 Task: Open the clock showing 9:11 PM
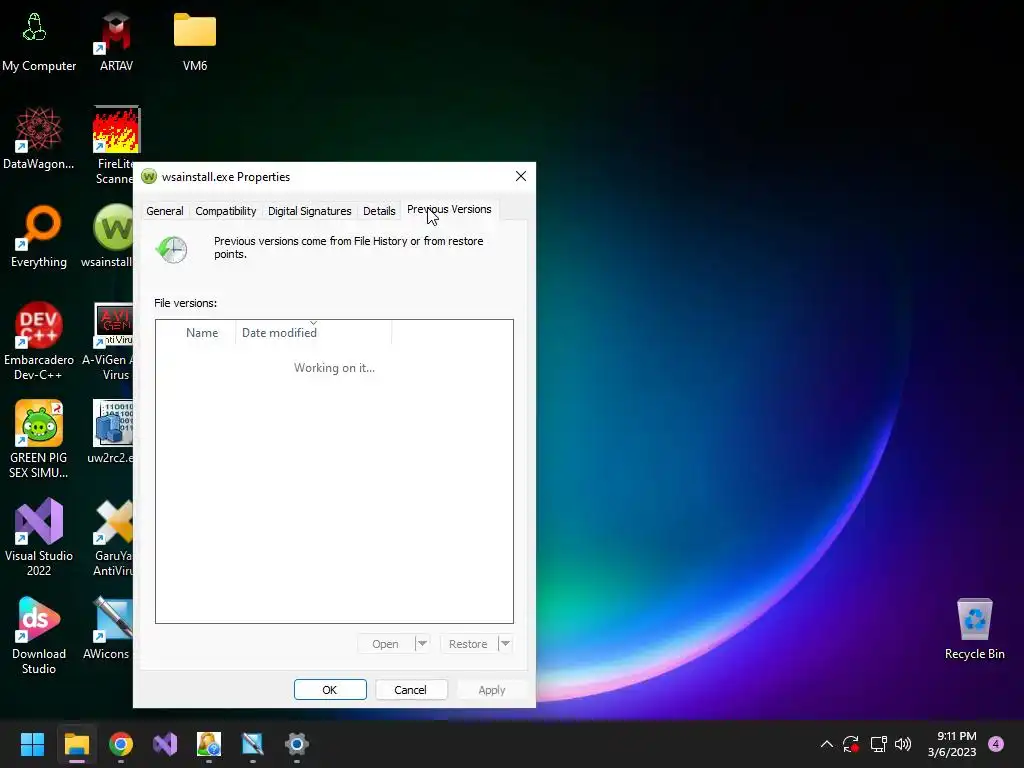pos(952,744)
